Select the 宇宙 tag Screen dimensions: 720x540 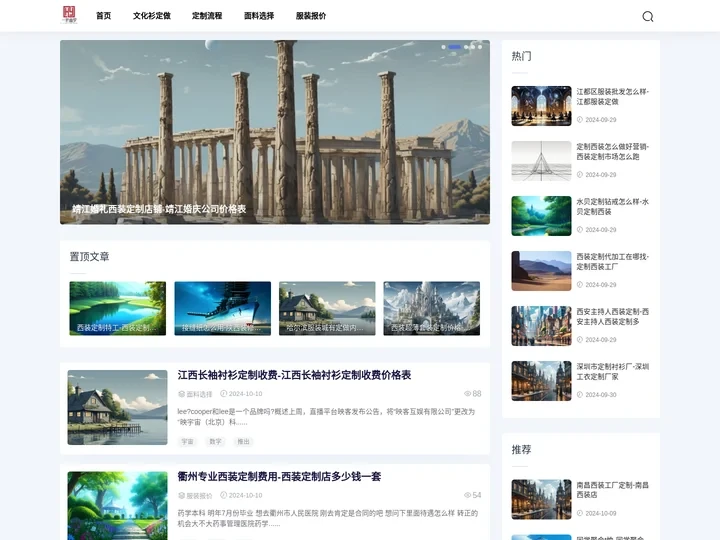[x=187, y=441]
